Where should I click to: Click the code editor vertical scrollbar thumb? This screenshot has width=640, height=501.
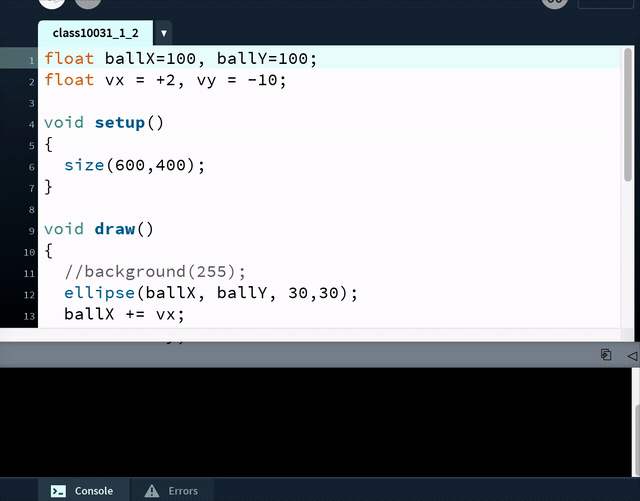(628, 114)
